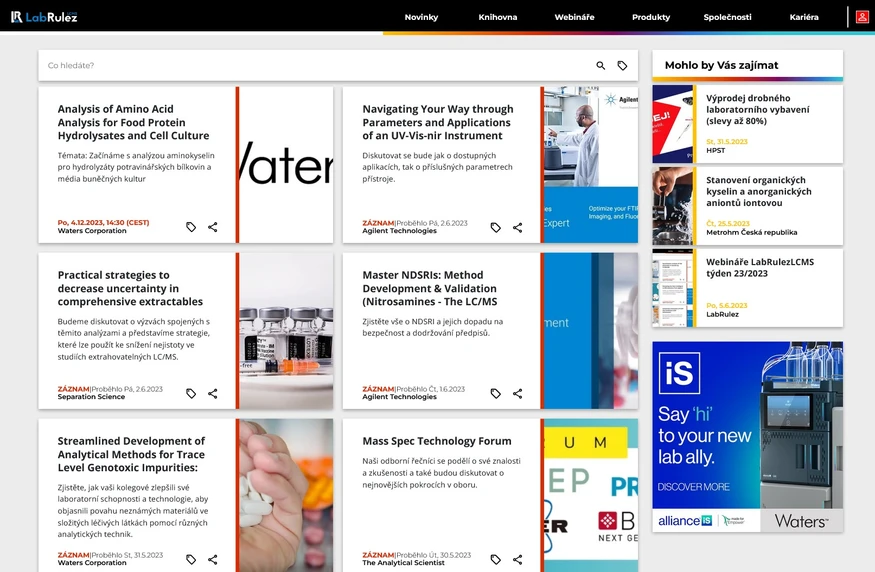
Task: Open 'Navigating Your Way through Parameters' title
Action: 438,122
